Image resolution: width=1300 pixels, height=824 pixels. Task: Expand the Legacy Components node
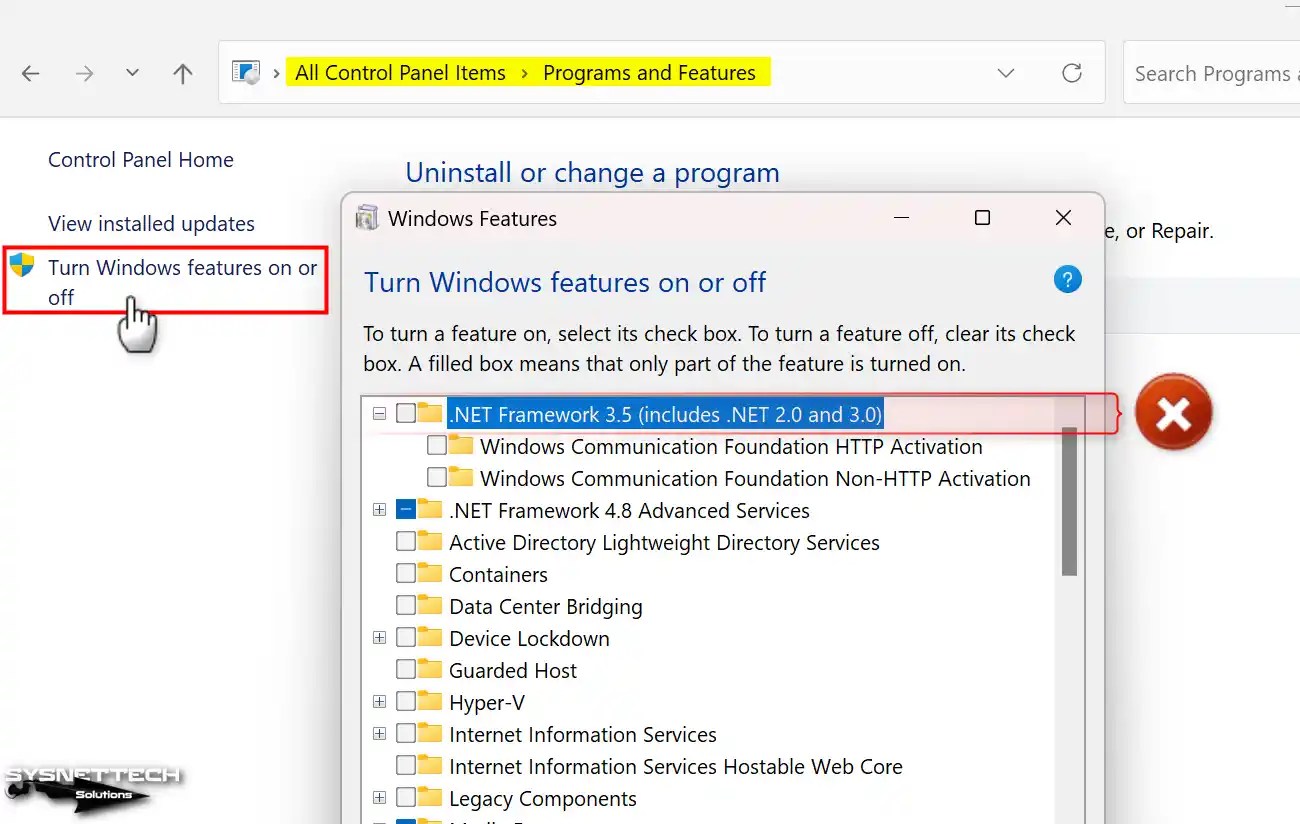point(379,798)
